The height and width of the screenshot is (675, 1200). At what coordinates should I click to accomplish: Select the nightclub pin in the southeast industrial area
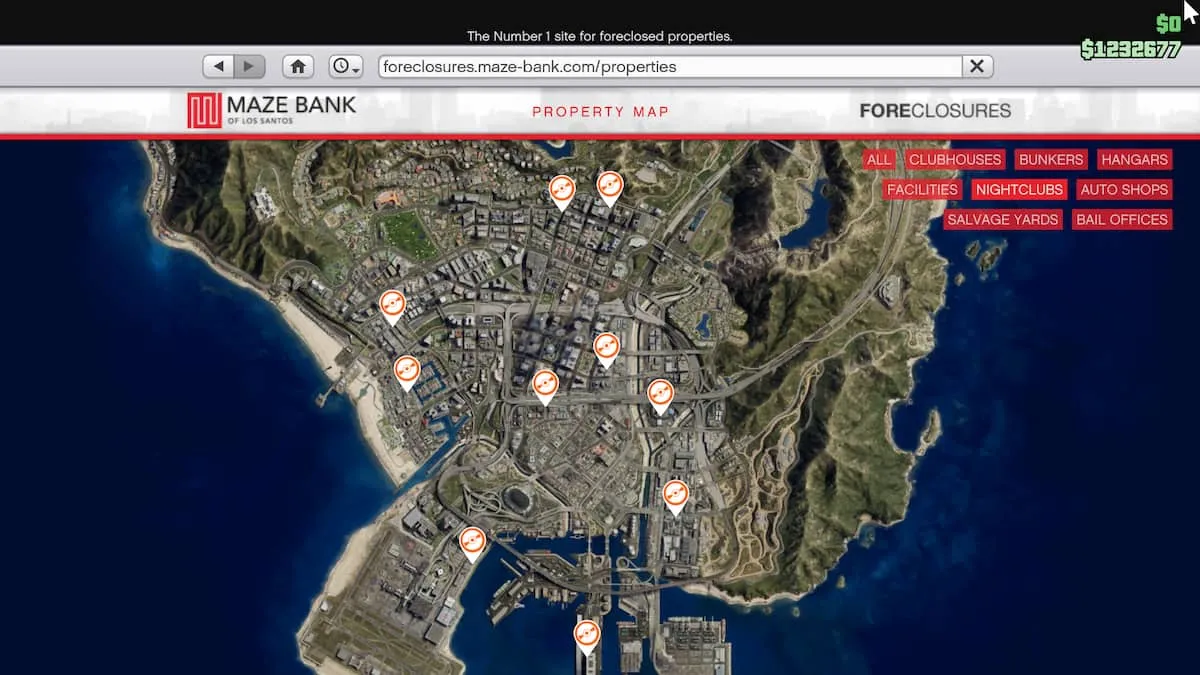tap(676, 495)
